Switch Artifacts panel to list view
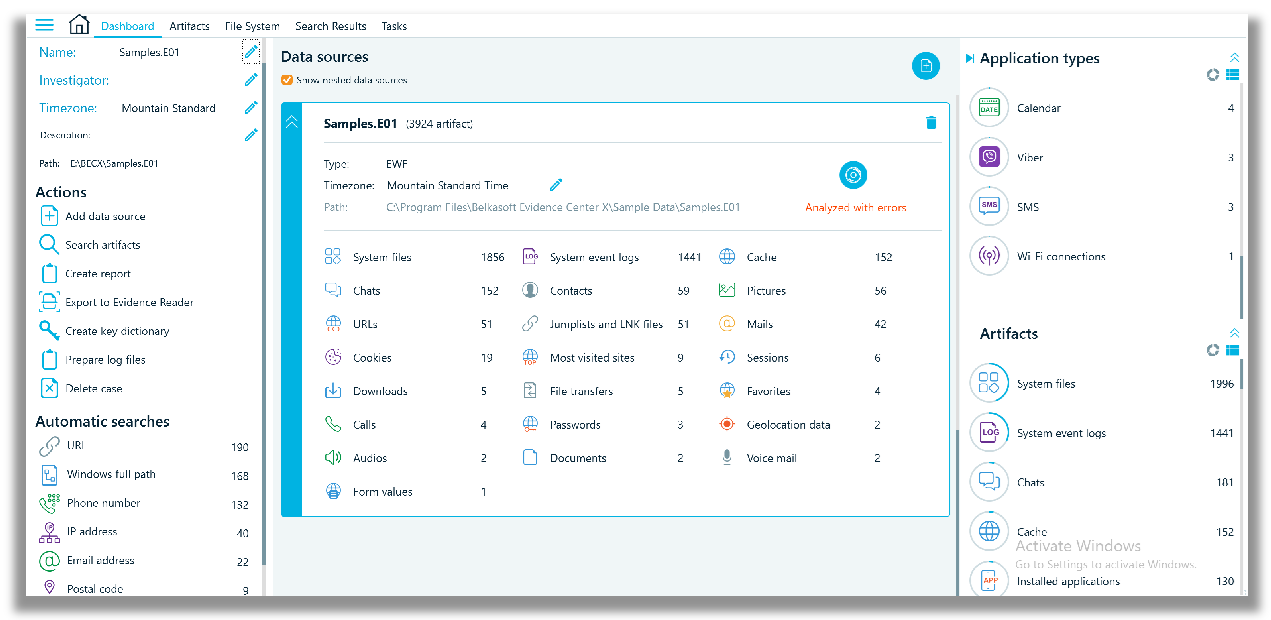1271x620 pixels. coord(1232,350)
